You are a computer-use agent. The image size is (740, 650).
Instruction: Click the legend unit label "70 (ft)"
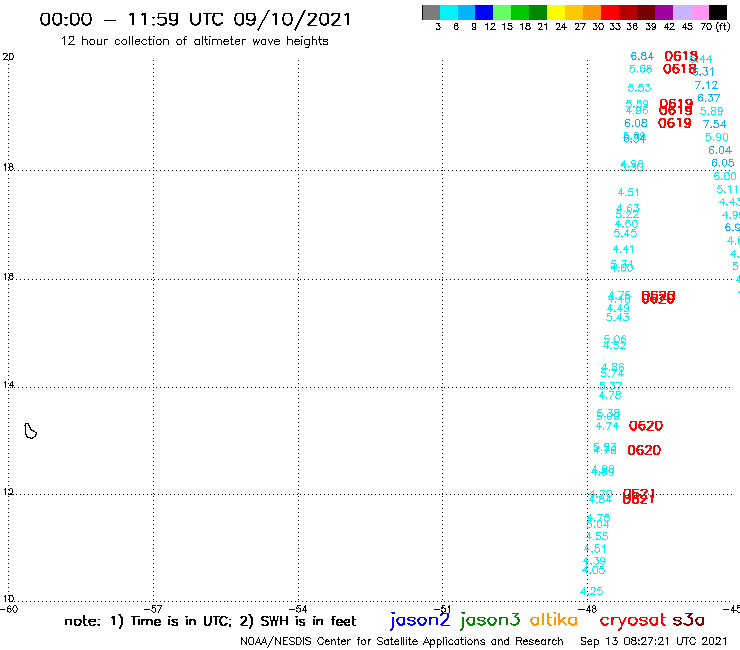click(x=715, y=26)
